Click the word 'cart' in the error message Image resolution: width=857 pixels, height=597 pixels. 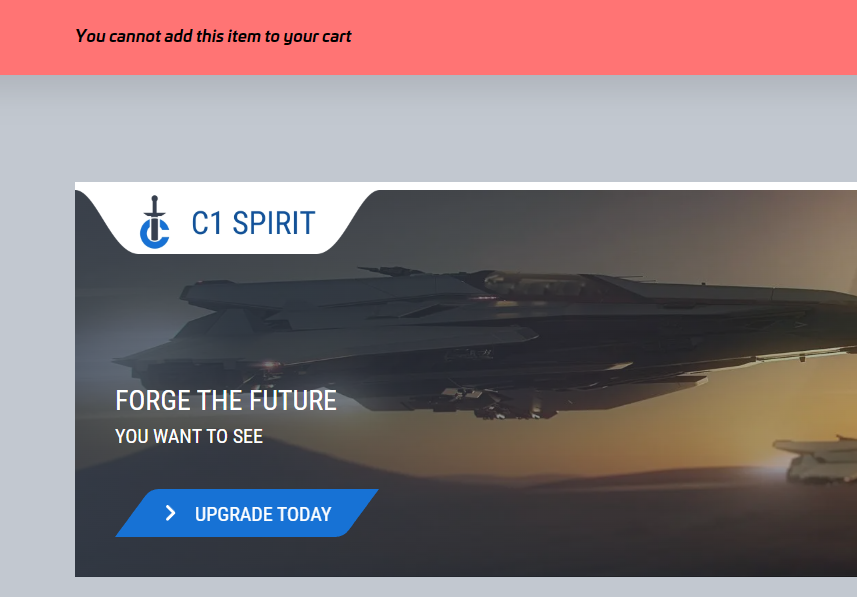(337, 36)
